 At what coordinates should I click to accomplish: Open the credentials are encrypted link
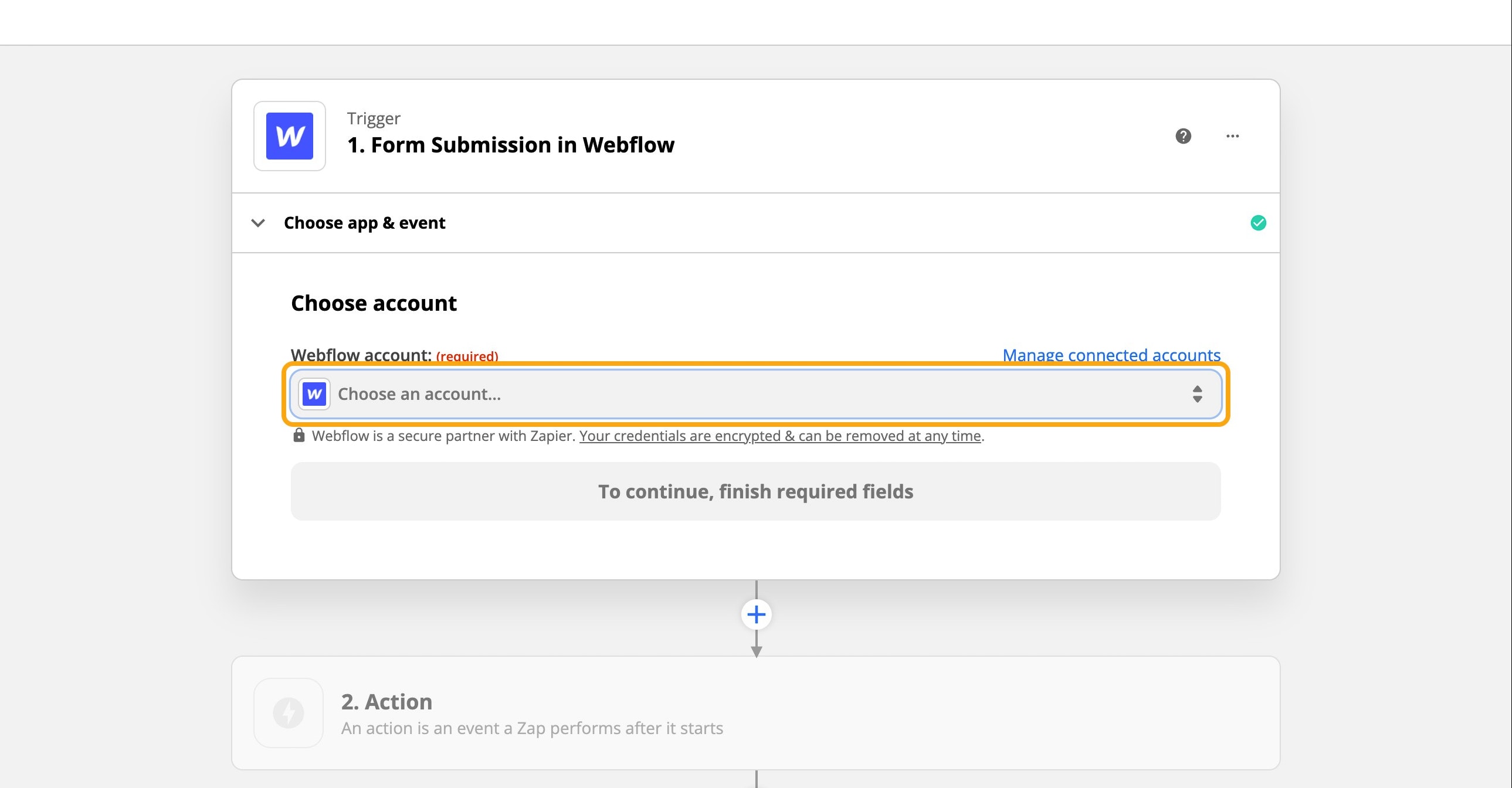click(779, 436)
